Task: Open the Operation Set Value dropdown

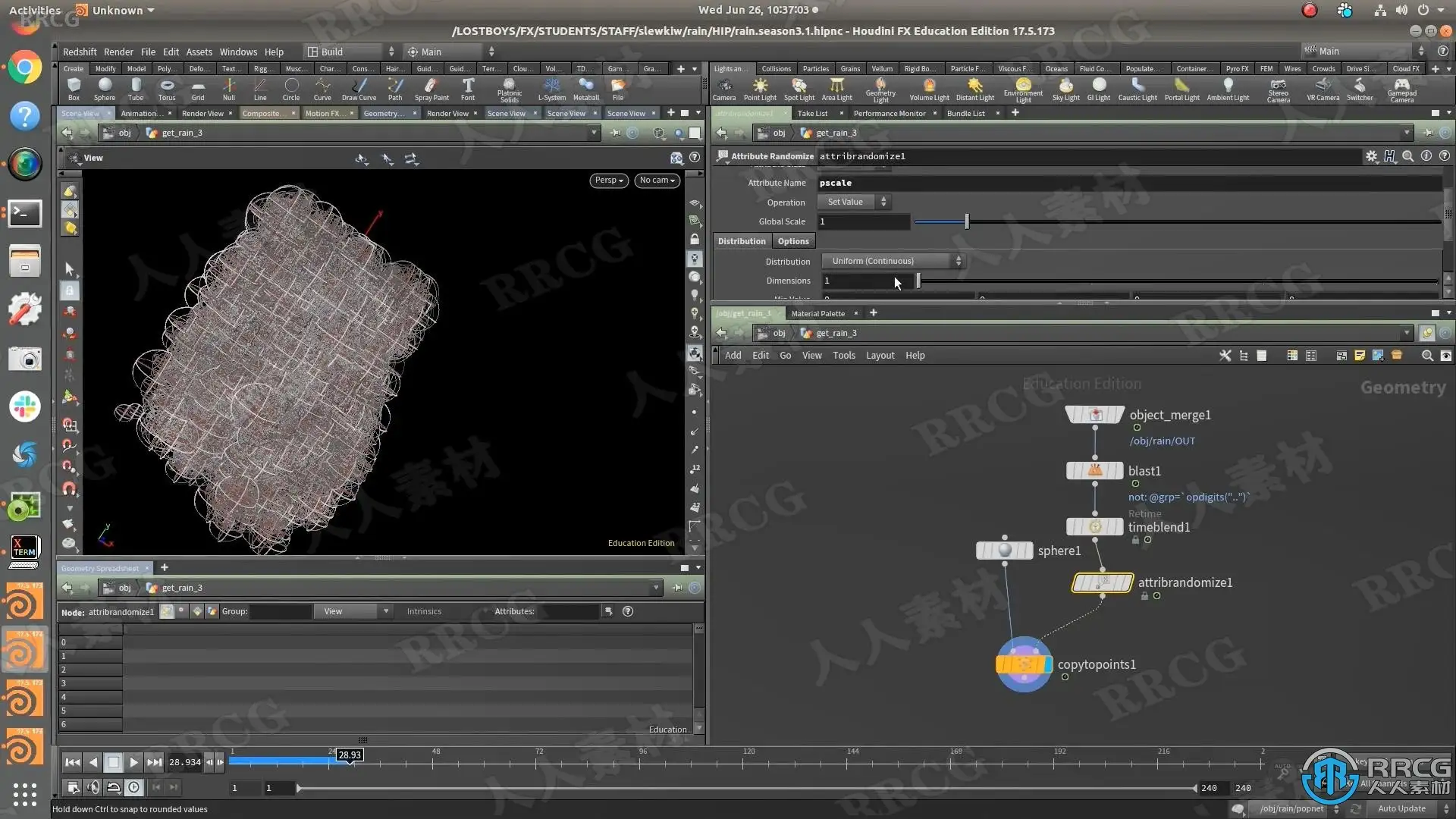Action: coord(853,202)
